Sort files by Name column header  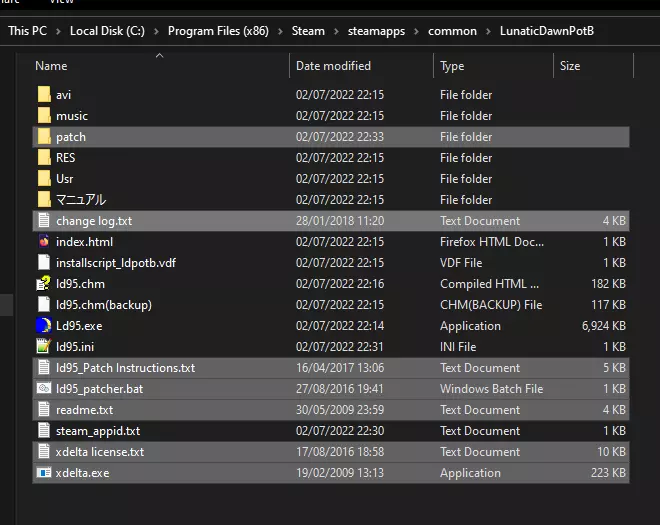coord(51,66)
